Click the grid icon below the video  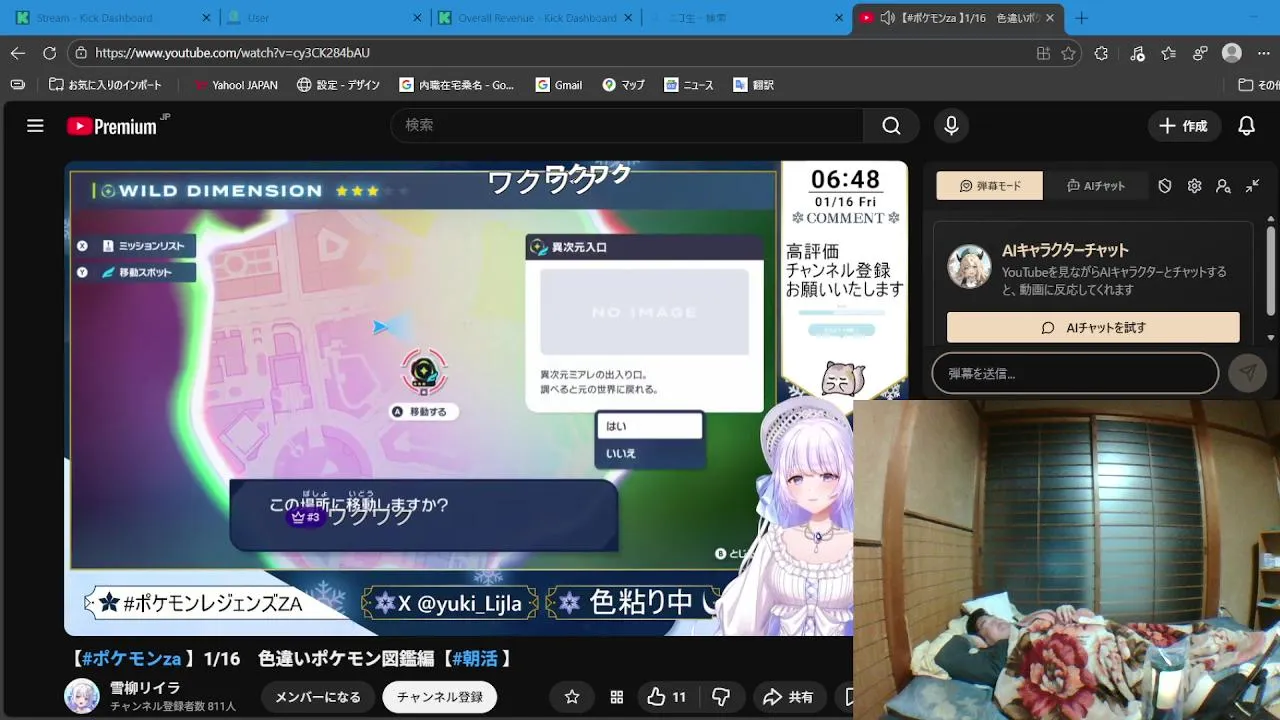coord(617,697)
